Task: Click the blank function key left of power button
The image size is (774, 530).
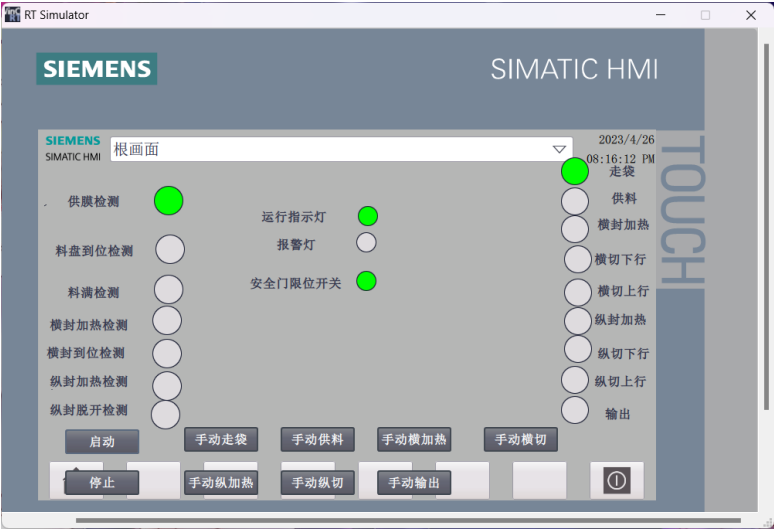Action: (x=540, y=480)
